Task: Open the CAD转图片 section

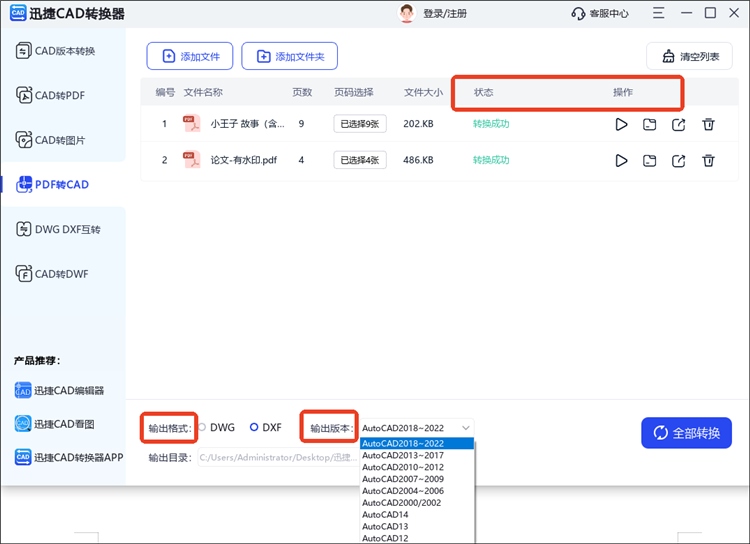Action: click(51, 140)
